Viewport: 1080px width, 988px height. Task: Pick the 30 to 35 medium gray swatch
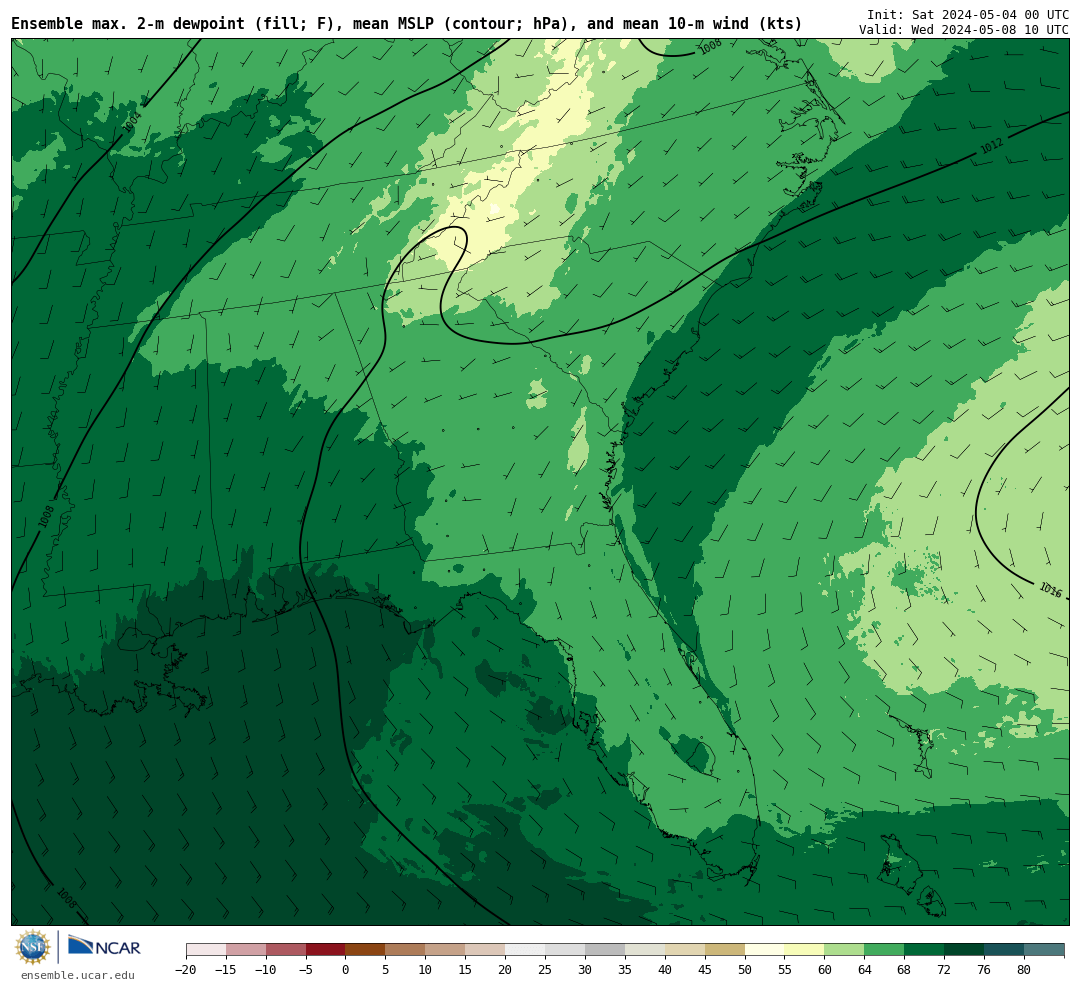pos(605,950)
